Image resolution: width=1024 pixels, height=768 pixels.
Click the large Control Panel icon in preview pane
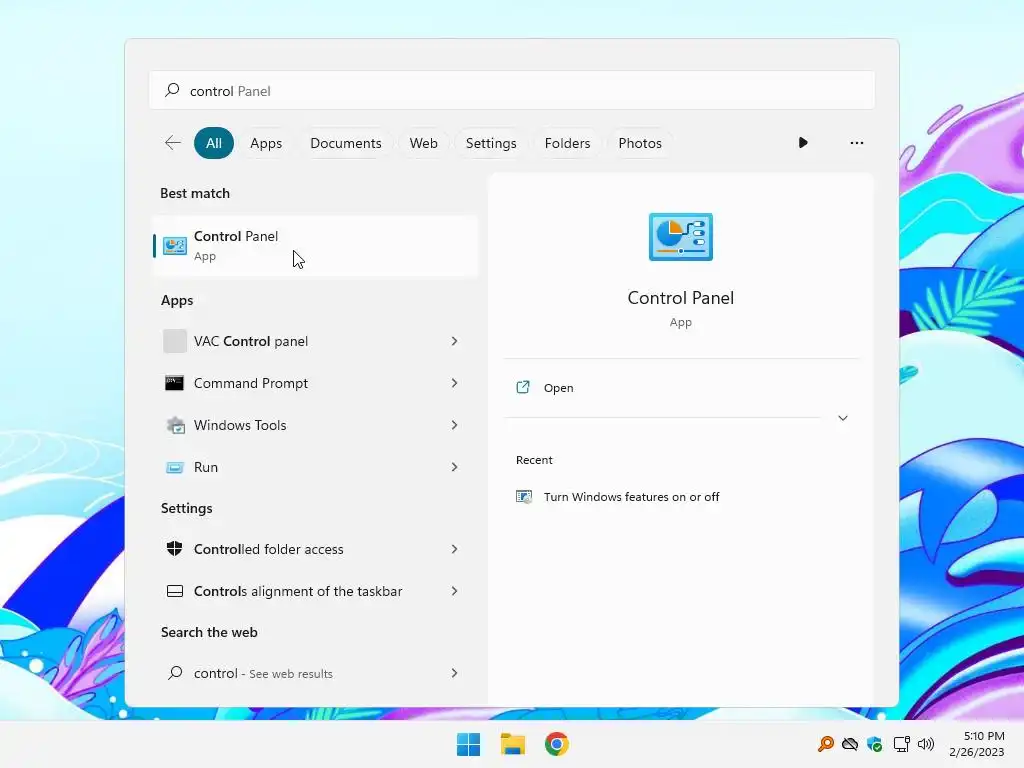[680, 236]
